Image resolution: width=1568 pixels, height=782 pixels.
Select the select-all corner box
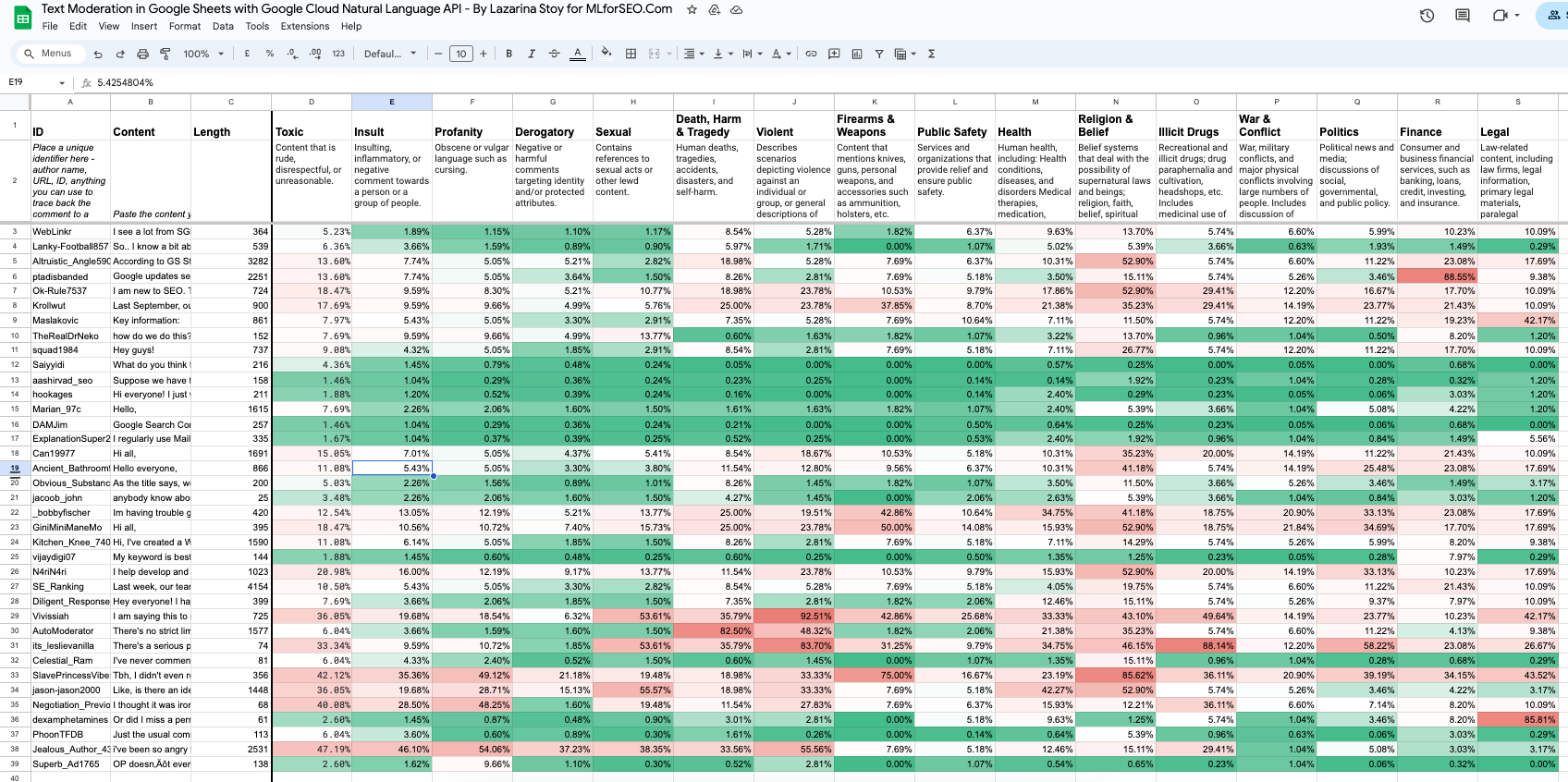tap(15, 102)
